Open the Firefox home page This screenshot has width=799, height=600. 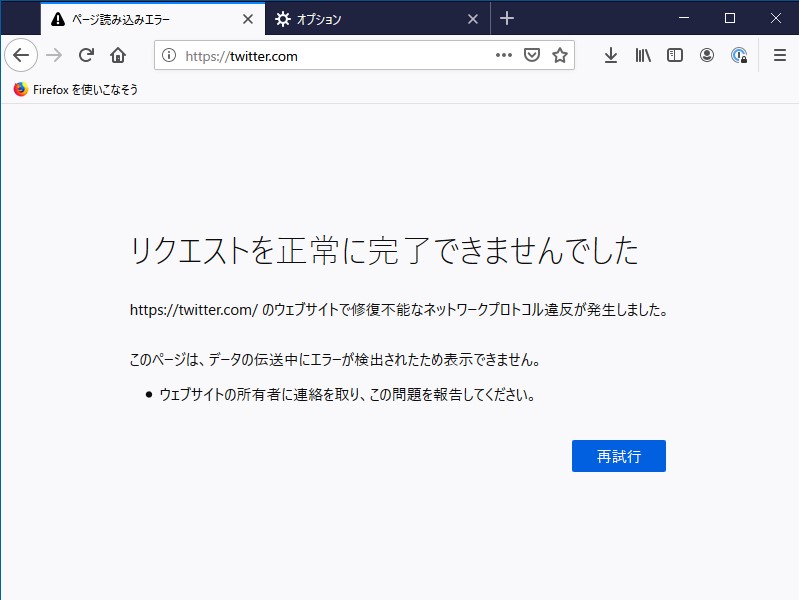(118, 55)
